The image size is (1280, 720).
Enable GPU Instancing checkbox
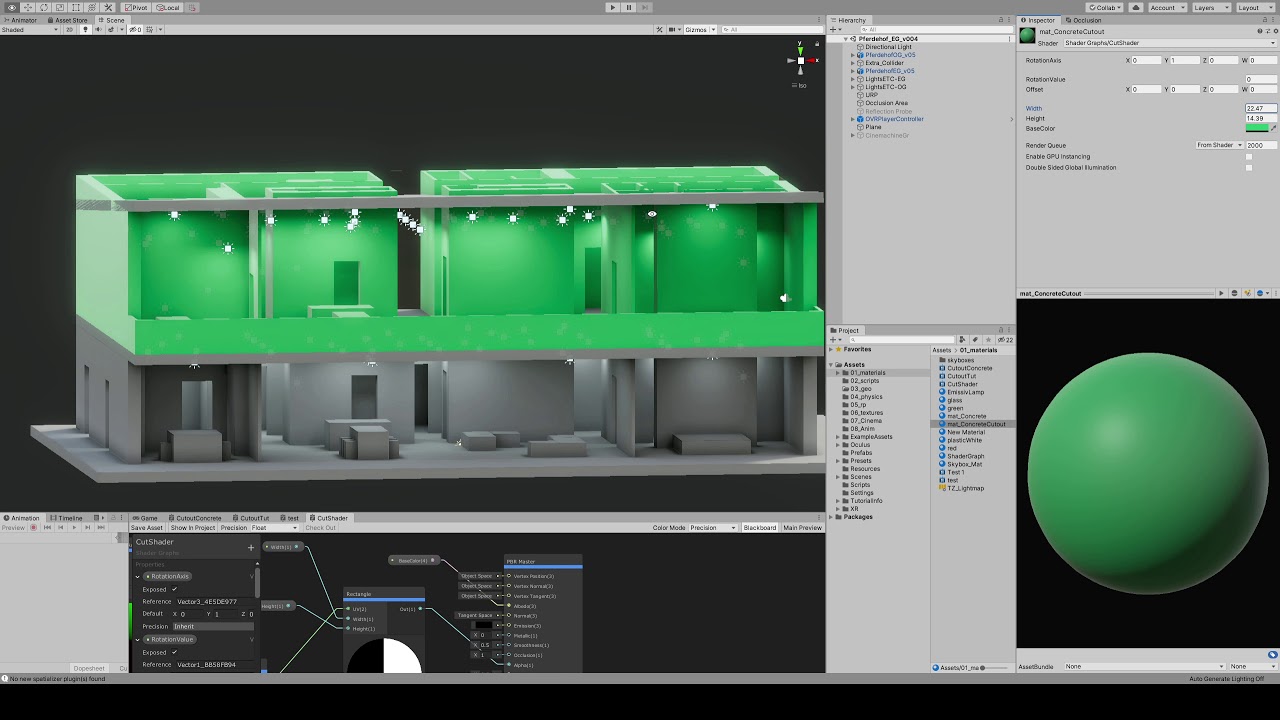(x=1248, y=157)
